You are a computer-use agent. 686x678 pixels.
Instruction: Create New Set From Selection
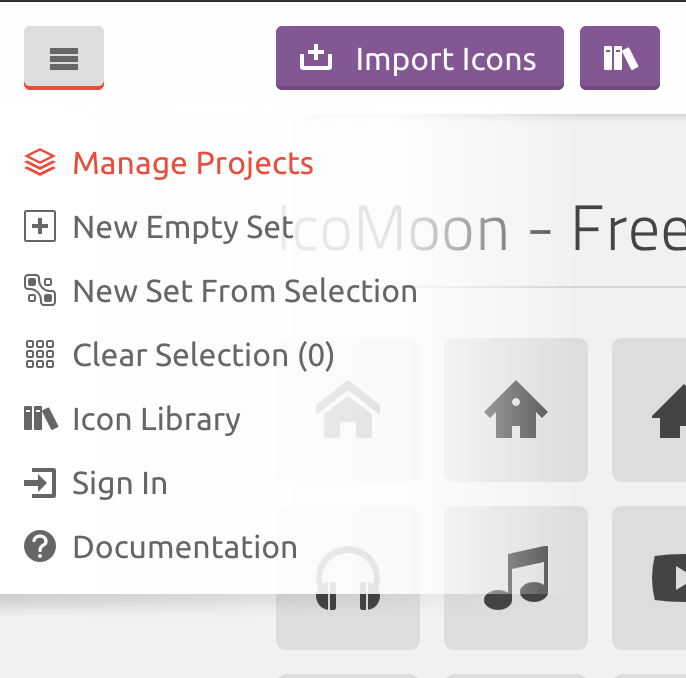coord(220,291)
